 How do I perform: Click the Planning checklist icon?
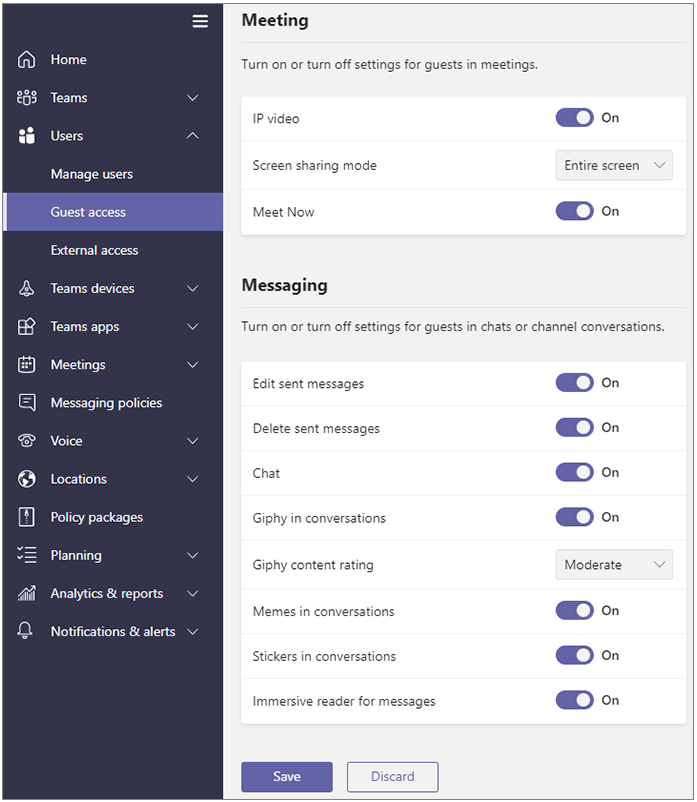(x=27, y=555)
